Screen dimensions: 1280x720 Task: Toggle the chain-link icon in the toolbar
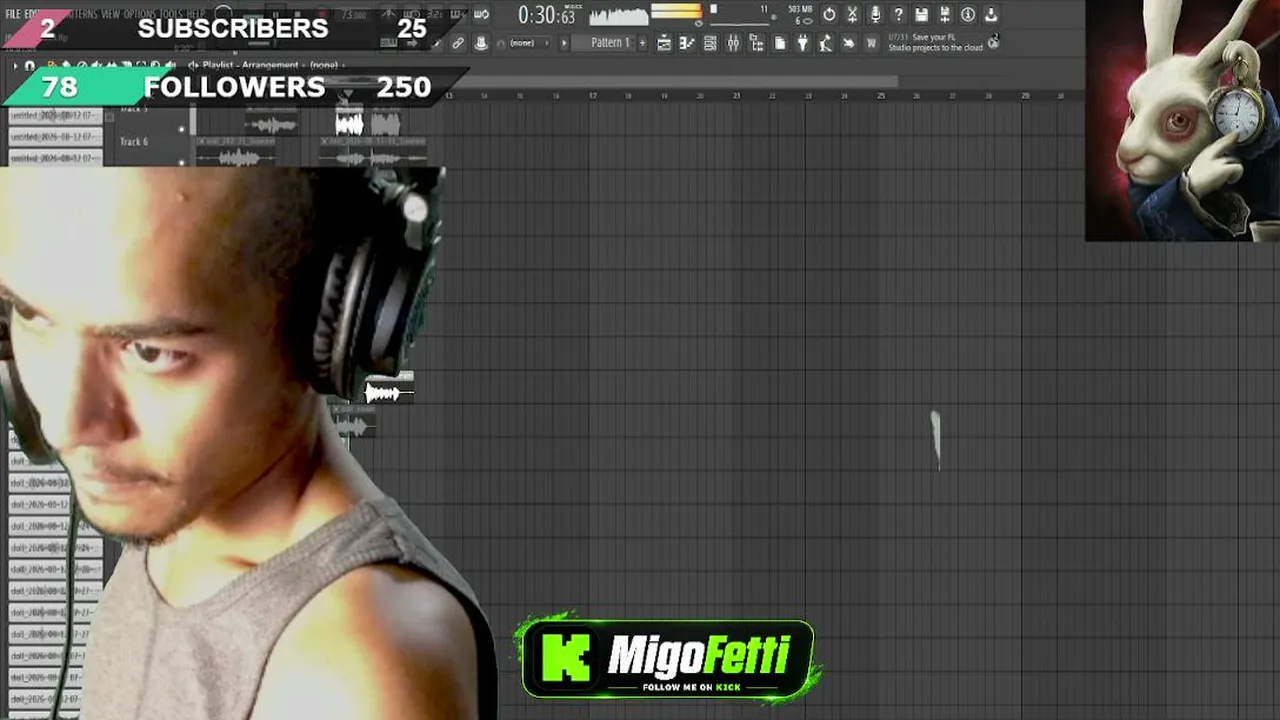[457, 43]
